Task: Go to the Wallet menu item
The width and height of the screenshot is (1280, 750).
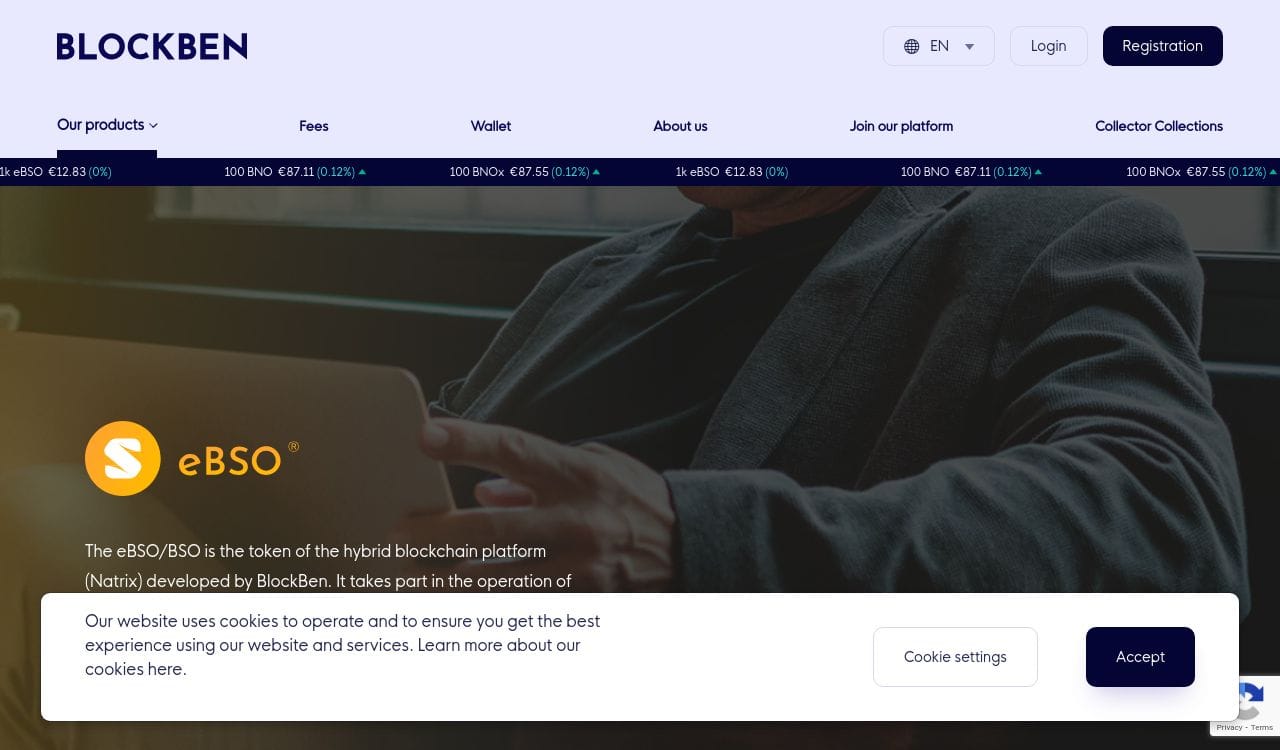Action: coord(491,126)
